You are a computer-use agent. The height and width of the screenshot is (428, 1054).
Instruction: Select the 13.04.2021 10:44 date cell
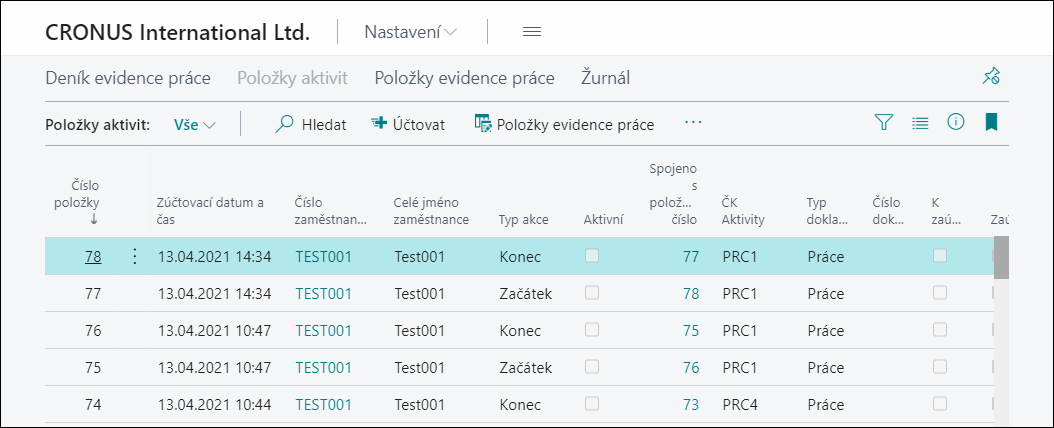214,404
